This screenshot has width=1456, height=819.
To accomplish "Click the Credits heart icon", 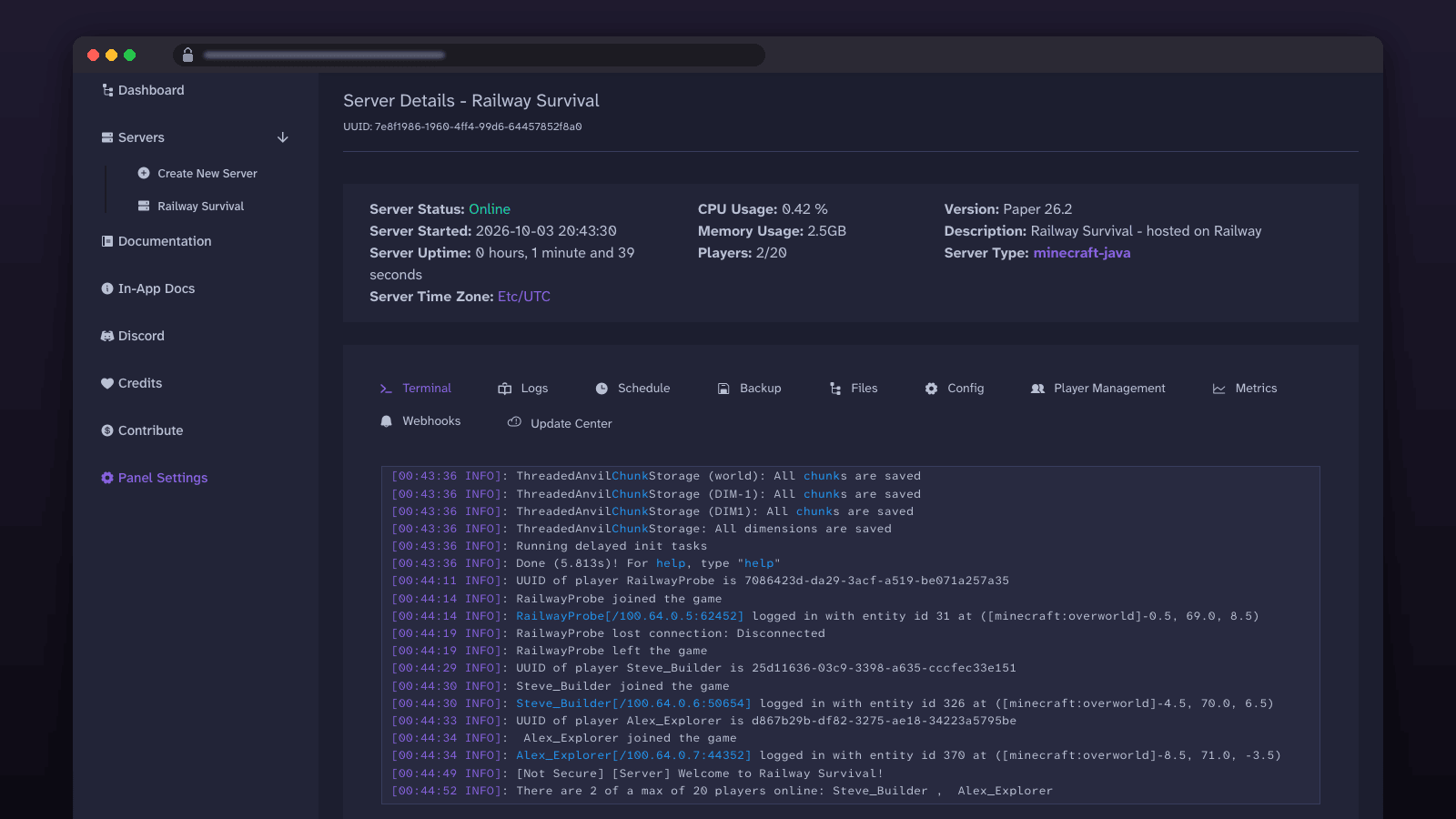I will [107, 383].
